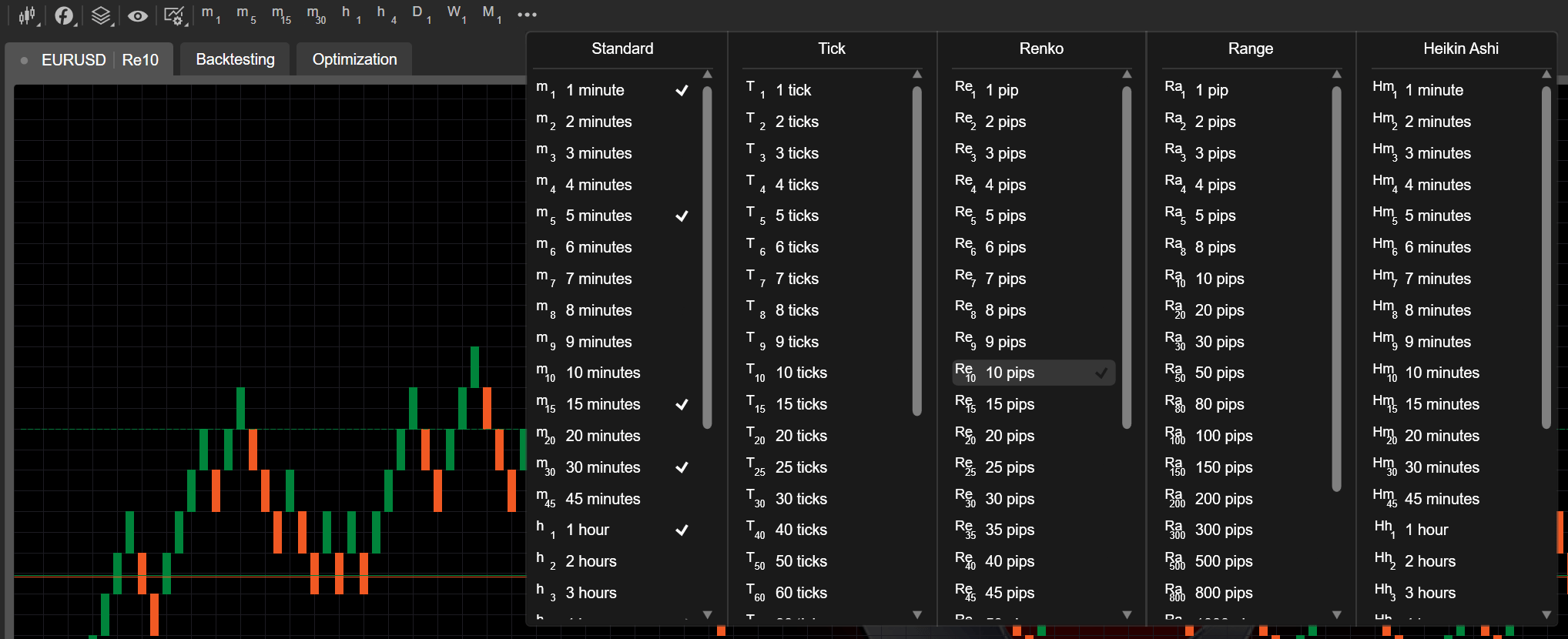Toggle favorite check for 30 minutes
The height and width of the screenshot is (639, 1568).
pos(682,467)
